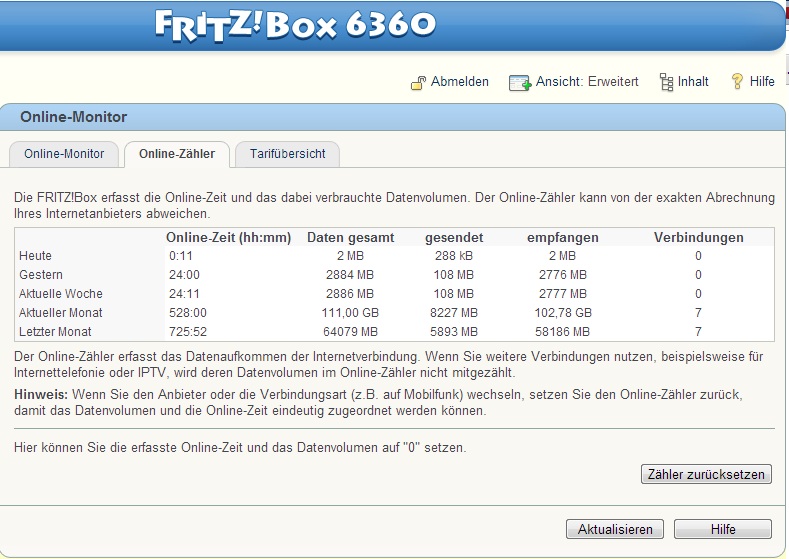
Task: Select the Verbindungen column header
Action: (698, 237)
